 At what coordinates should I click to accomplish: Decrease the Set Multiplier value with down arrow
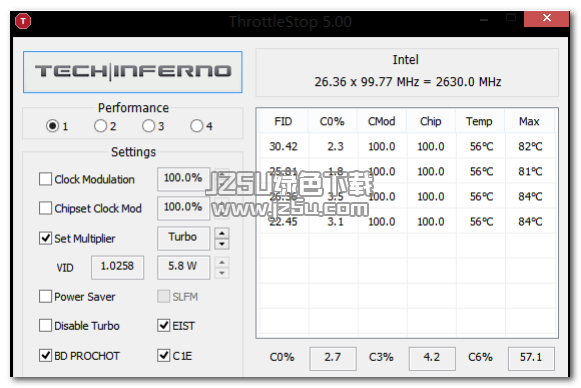click(222, 244)
